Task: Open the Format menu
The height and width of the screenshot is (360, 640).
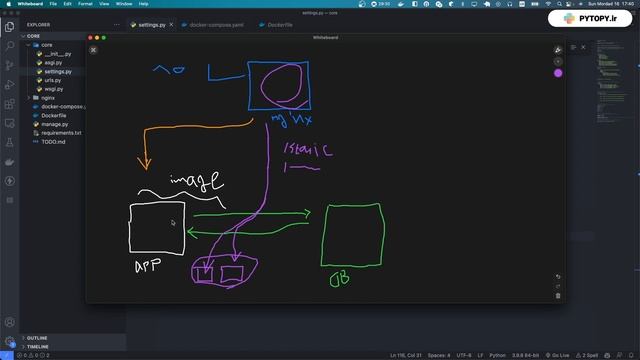Action: [x=85, y=4]
